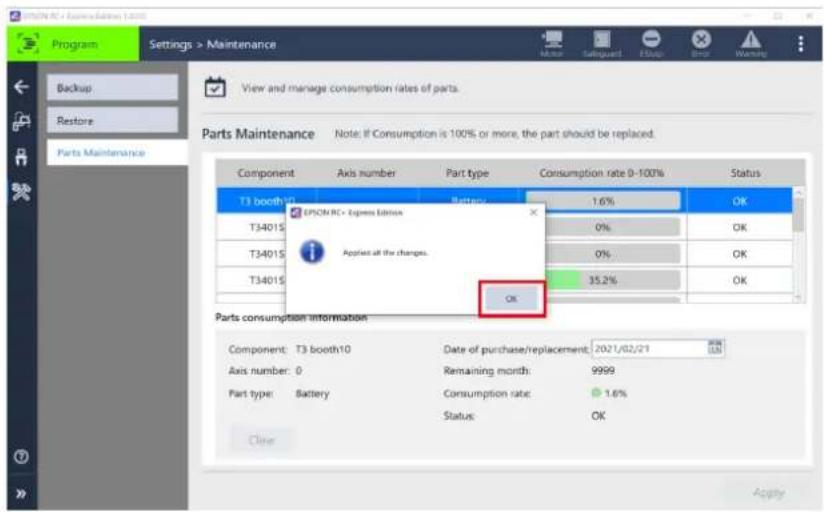Image resolution: width=824 pixels, height=512 pixels.
Task: Close the EPSON RC+ message dialog
Action: click(x=533, y=212)
